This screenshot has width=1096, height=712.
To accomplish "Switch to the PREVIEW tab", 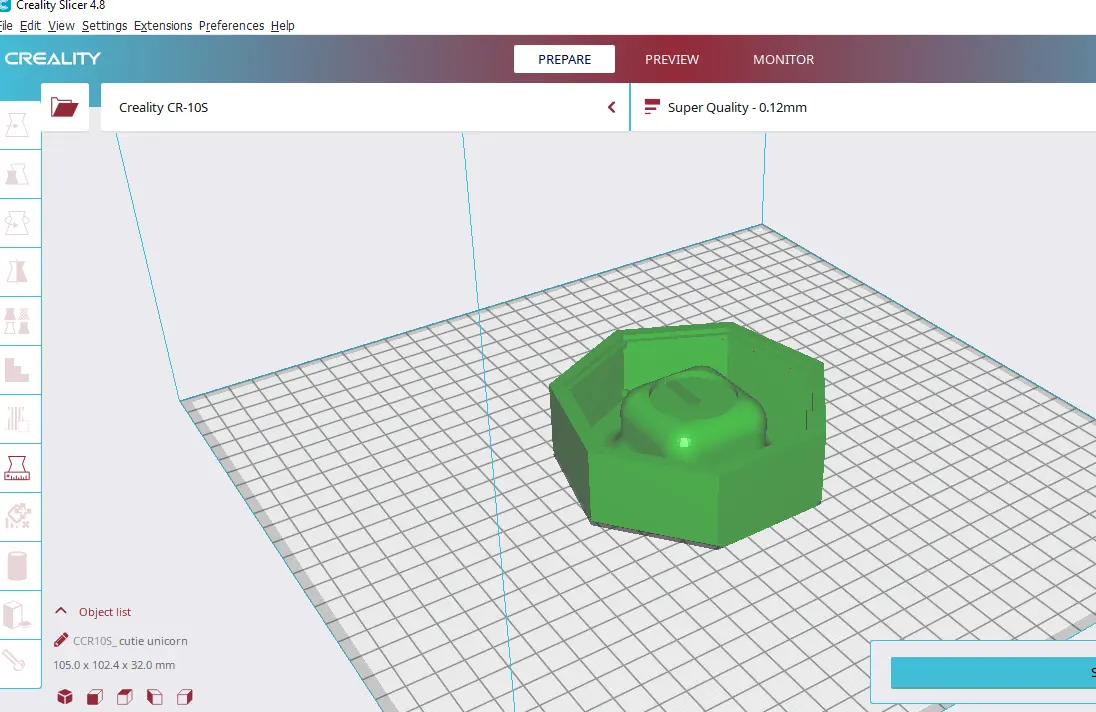I will (x=672, y=59).
